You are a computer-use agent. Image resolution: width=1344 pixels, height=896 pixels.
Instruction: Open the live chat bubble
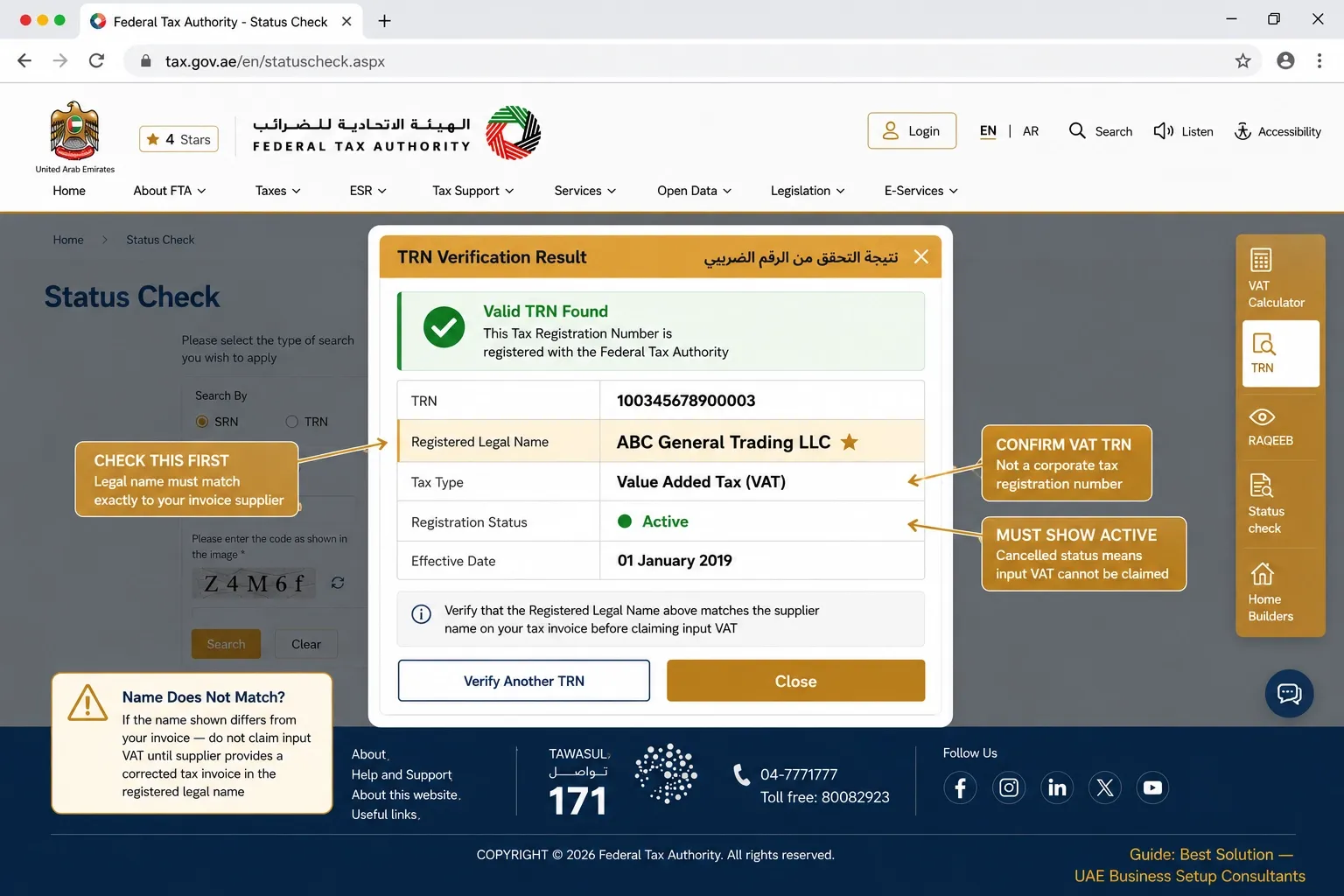coord(1289,694)
